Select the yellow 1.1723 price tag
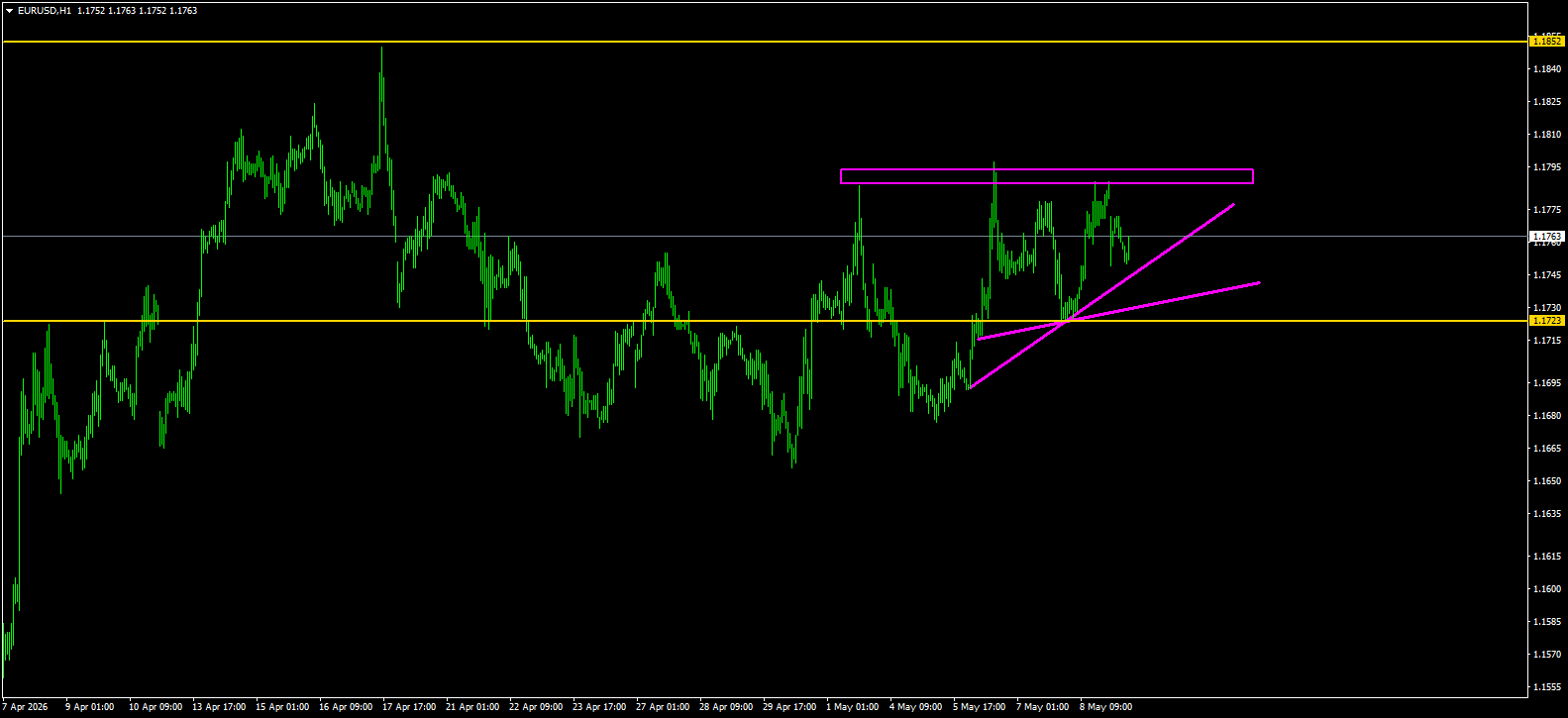This screenshot has height=718, width=1568. click(1547, 321)
